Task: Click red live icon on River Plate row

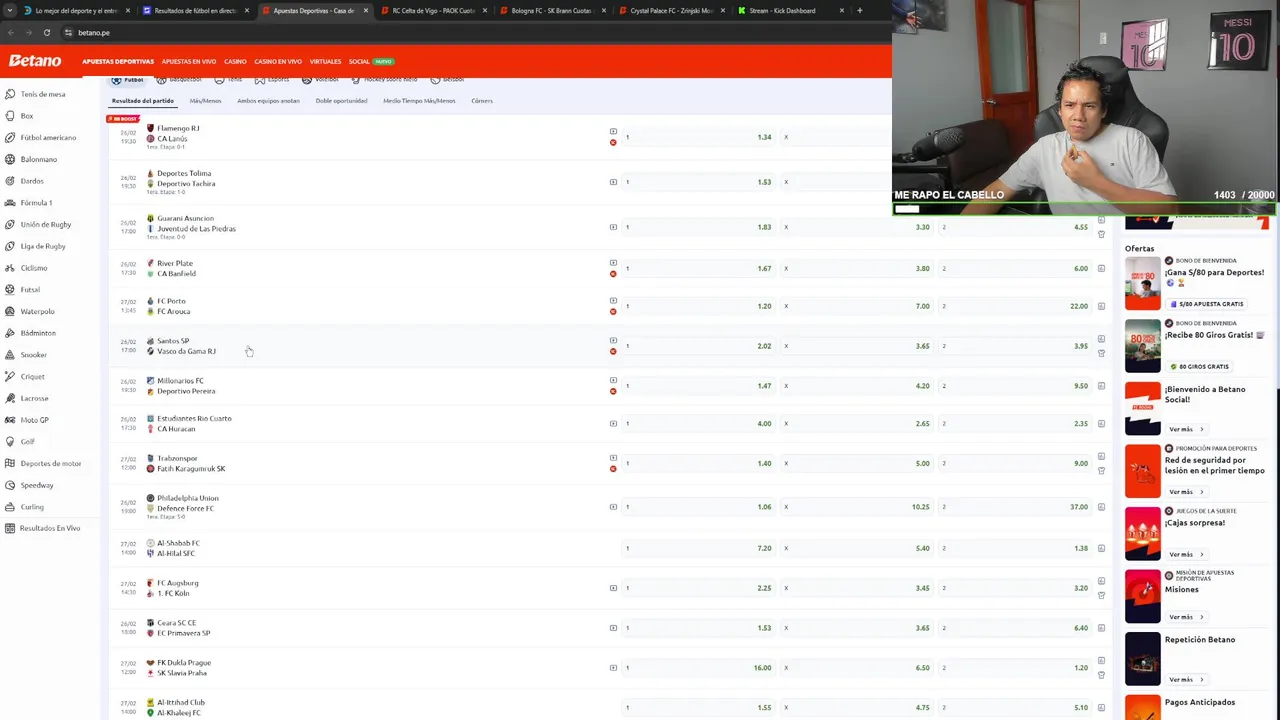Action: 613,274
